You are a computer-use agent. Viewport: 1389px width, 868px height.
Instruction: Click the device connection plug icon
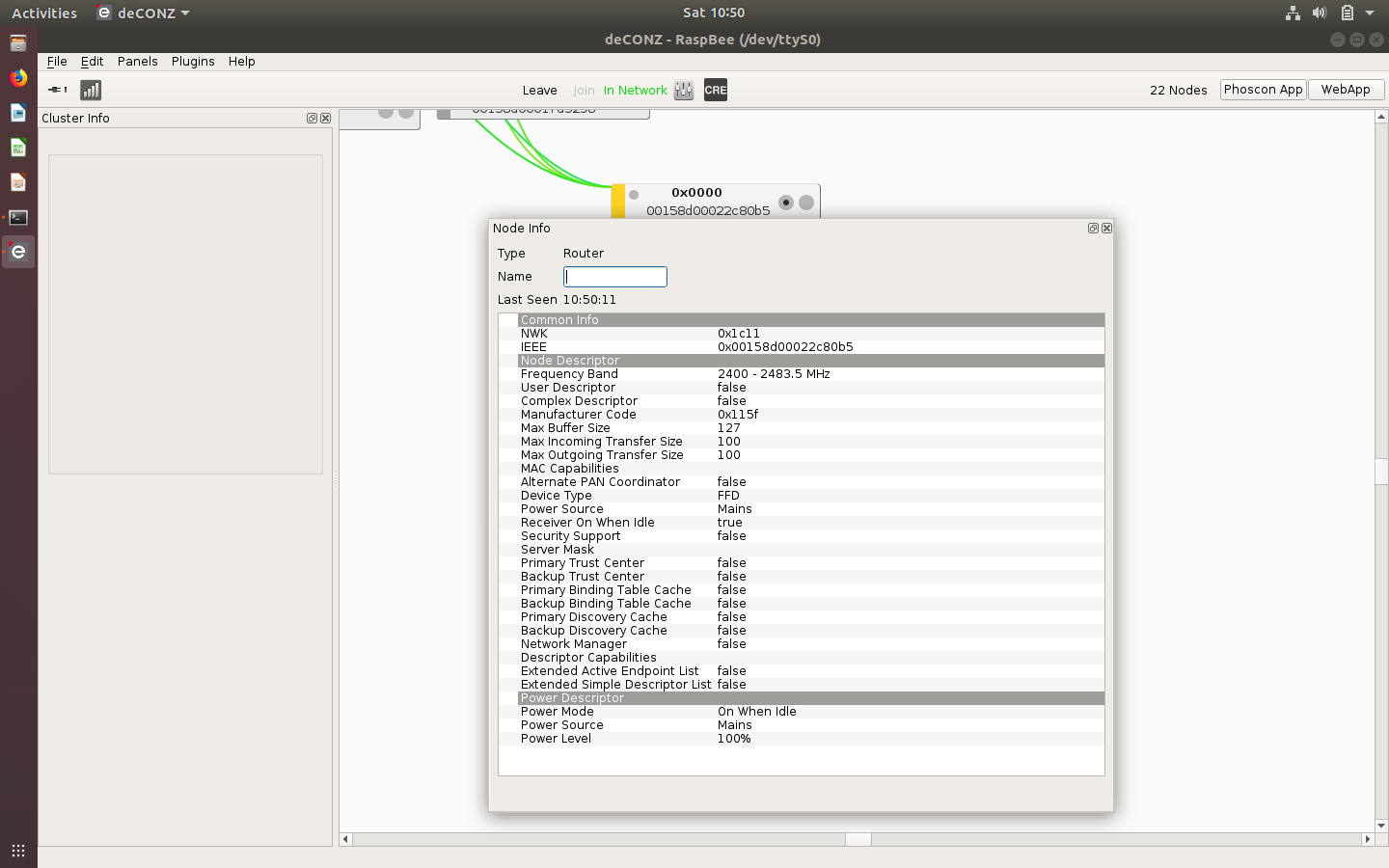(x=57, y=90)
